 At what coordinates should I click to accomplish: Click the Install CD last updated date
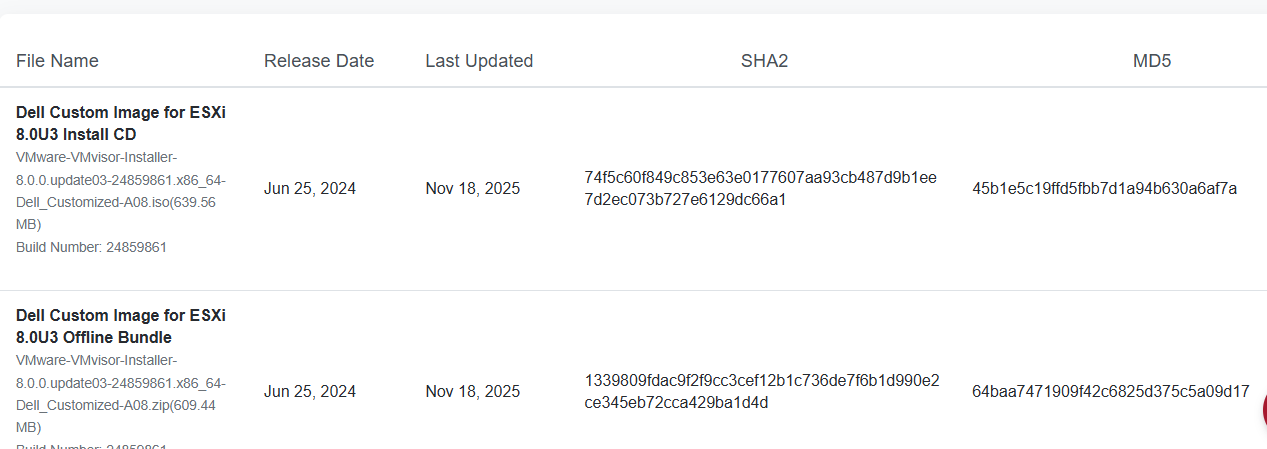472,188
